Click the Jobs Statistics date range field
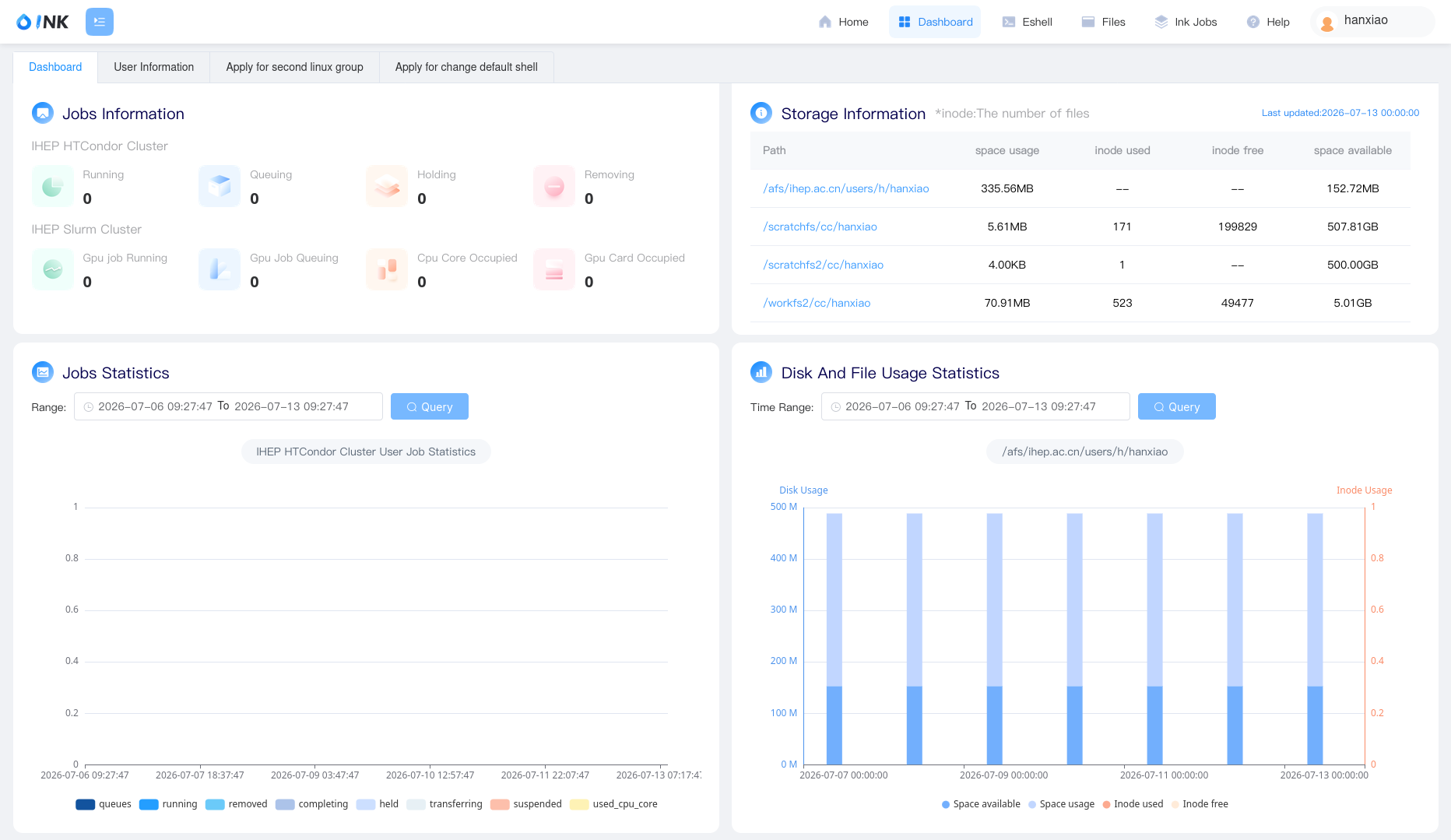This screenshot has height=840, width=1451. point(228,406)
